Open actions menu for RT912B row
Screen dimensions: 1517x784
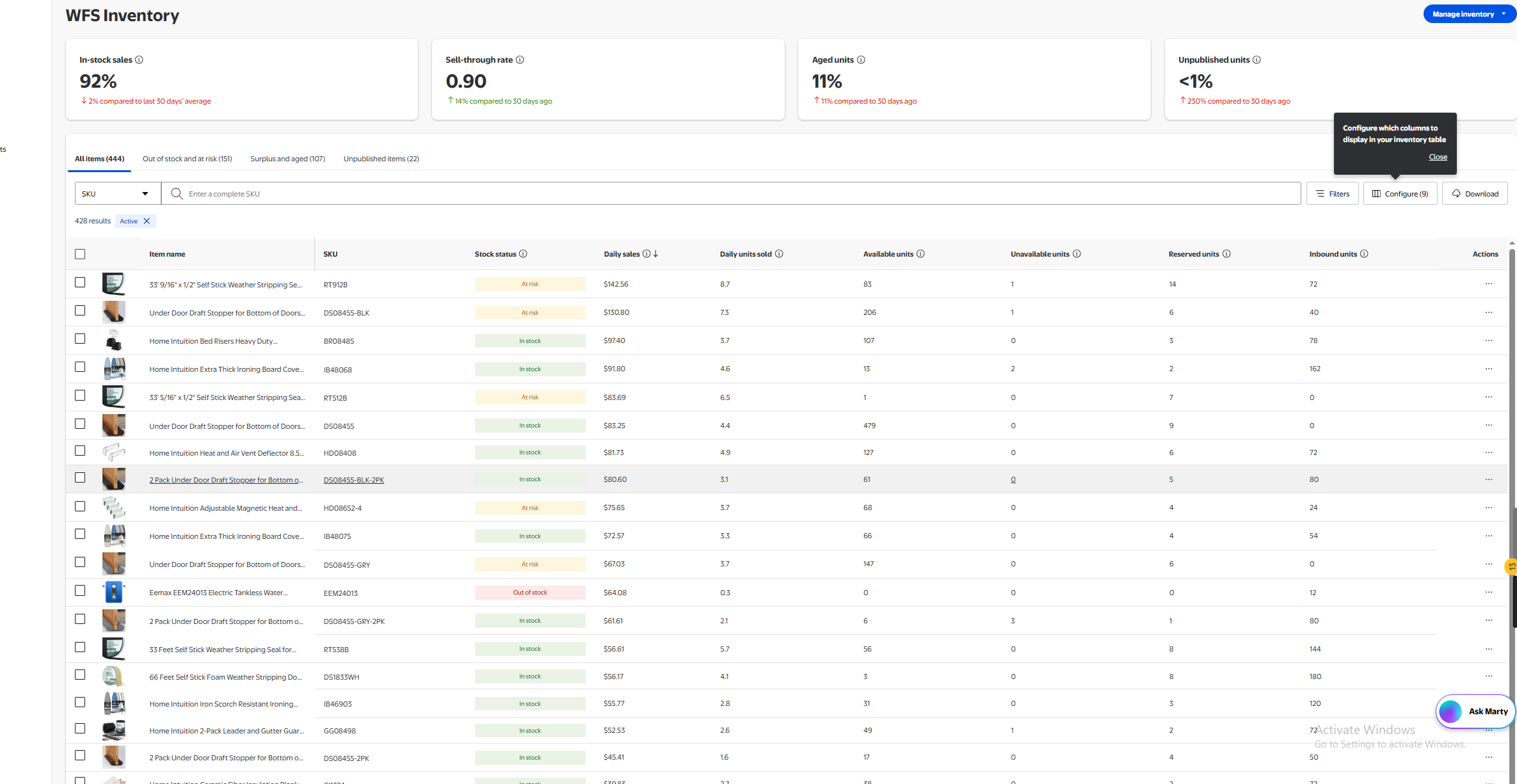[1489, 284]
